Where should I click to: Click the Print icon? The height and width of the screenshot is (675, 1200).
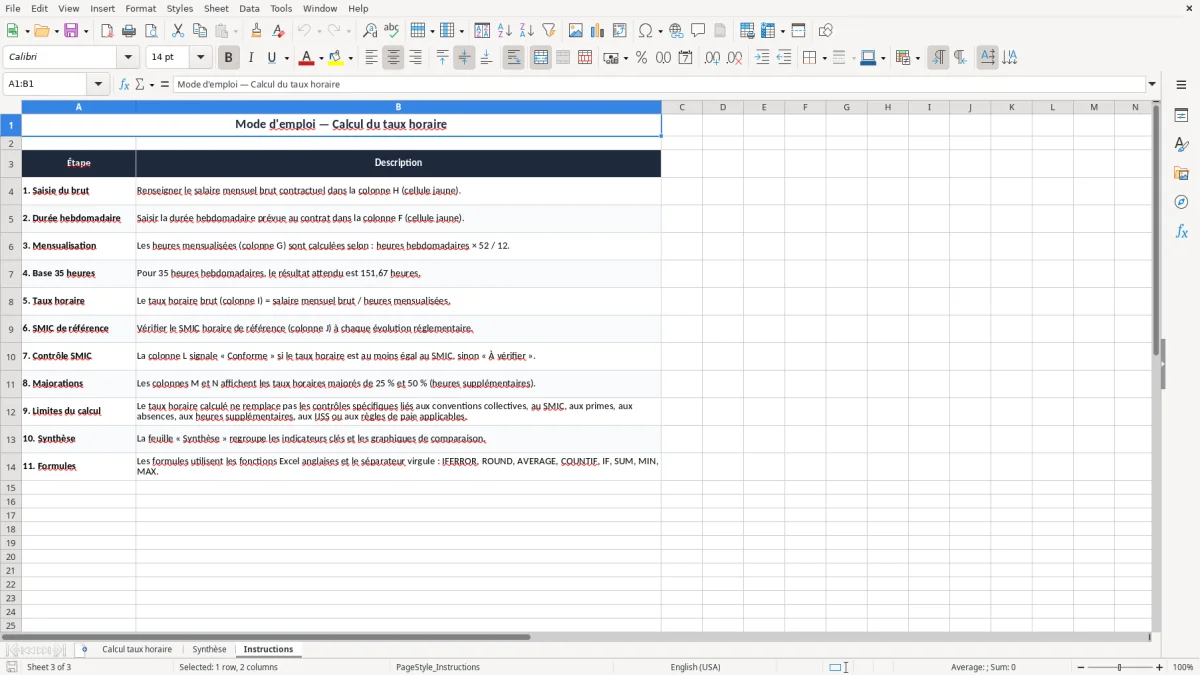pos(128,31)
